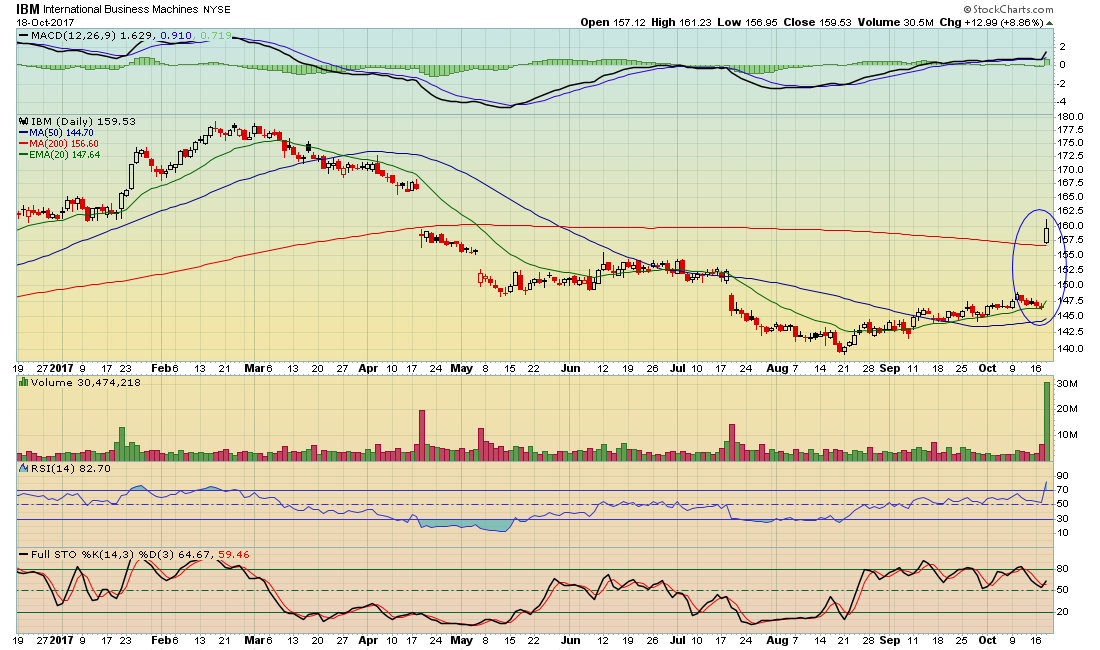Click the Low 156.95 value
This screenshot has height=650, width=1100.
point(747,22)
